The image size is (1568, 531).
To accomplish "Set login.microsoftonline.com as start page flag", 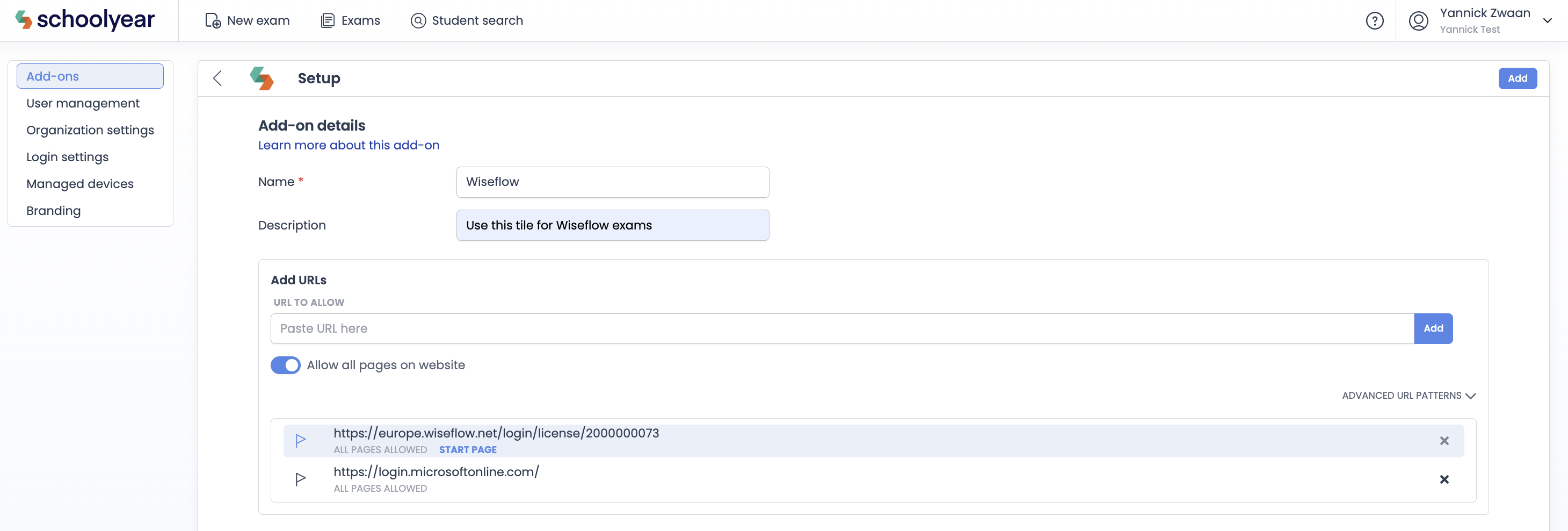I will point(300,479).
